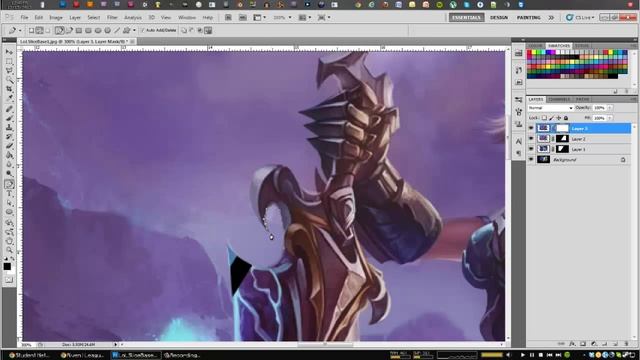The height and width of the screenshot is (360, 640).
Task: Select the Hand tool in toolbox
Action: click(9, 241)
